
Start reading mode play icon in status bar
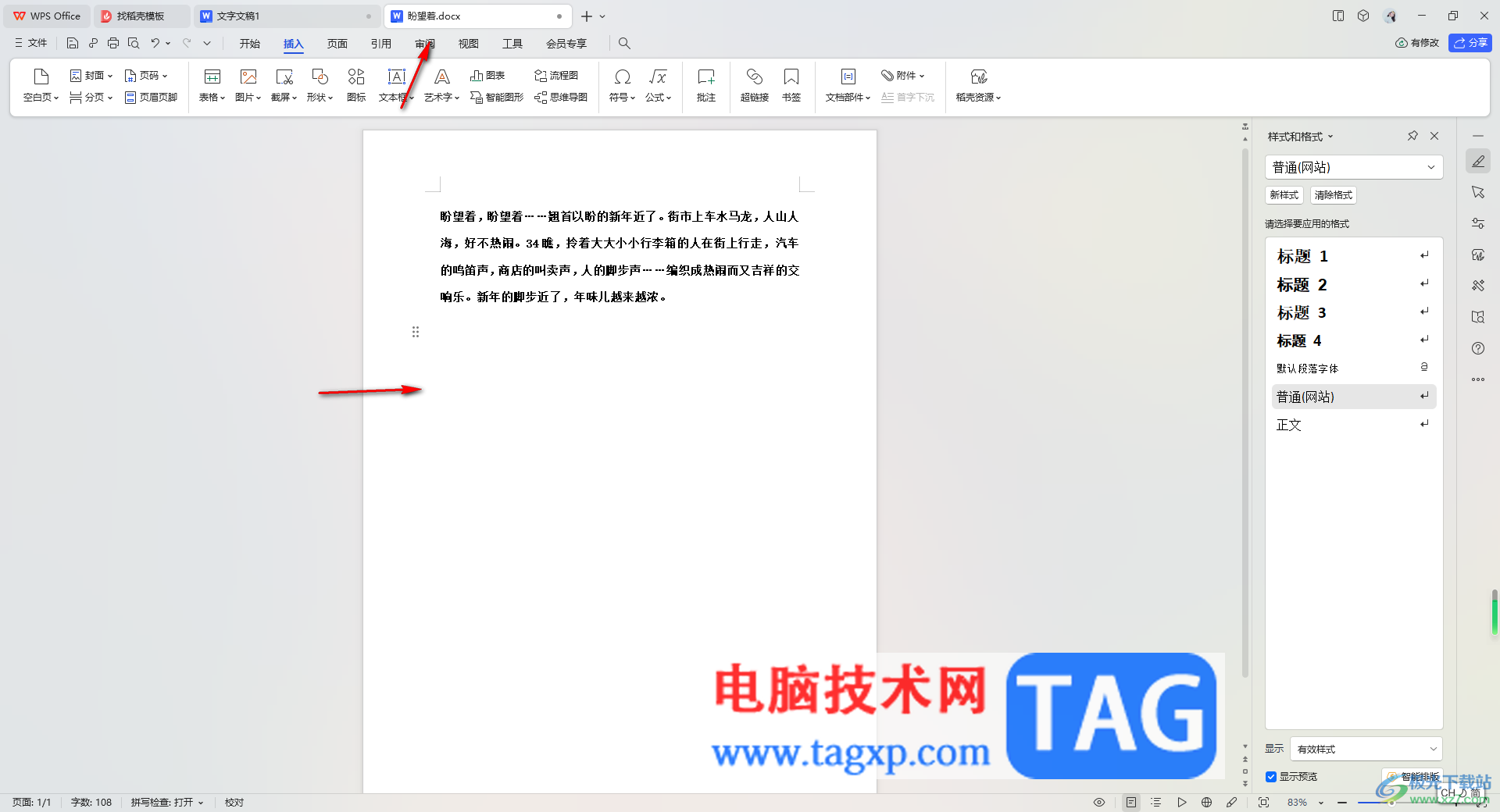[1182, 803]
